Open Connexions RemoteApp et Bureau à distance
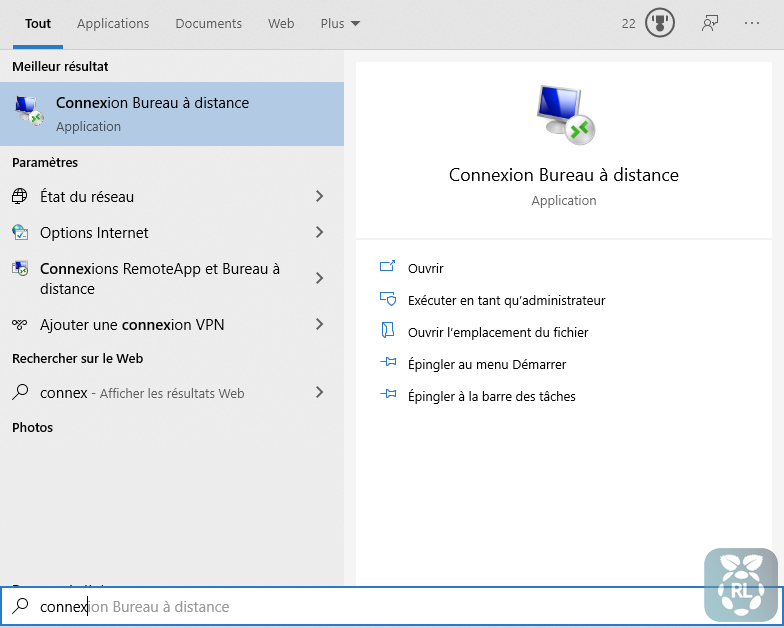 tap(172, 278)
